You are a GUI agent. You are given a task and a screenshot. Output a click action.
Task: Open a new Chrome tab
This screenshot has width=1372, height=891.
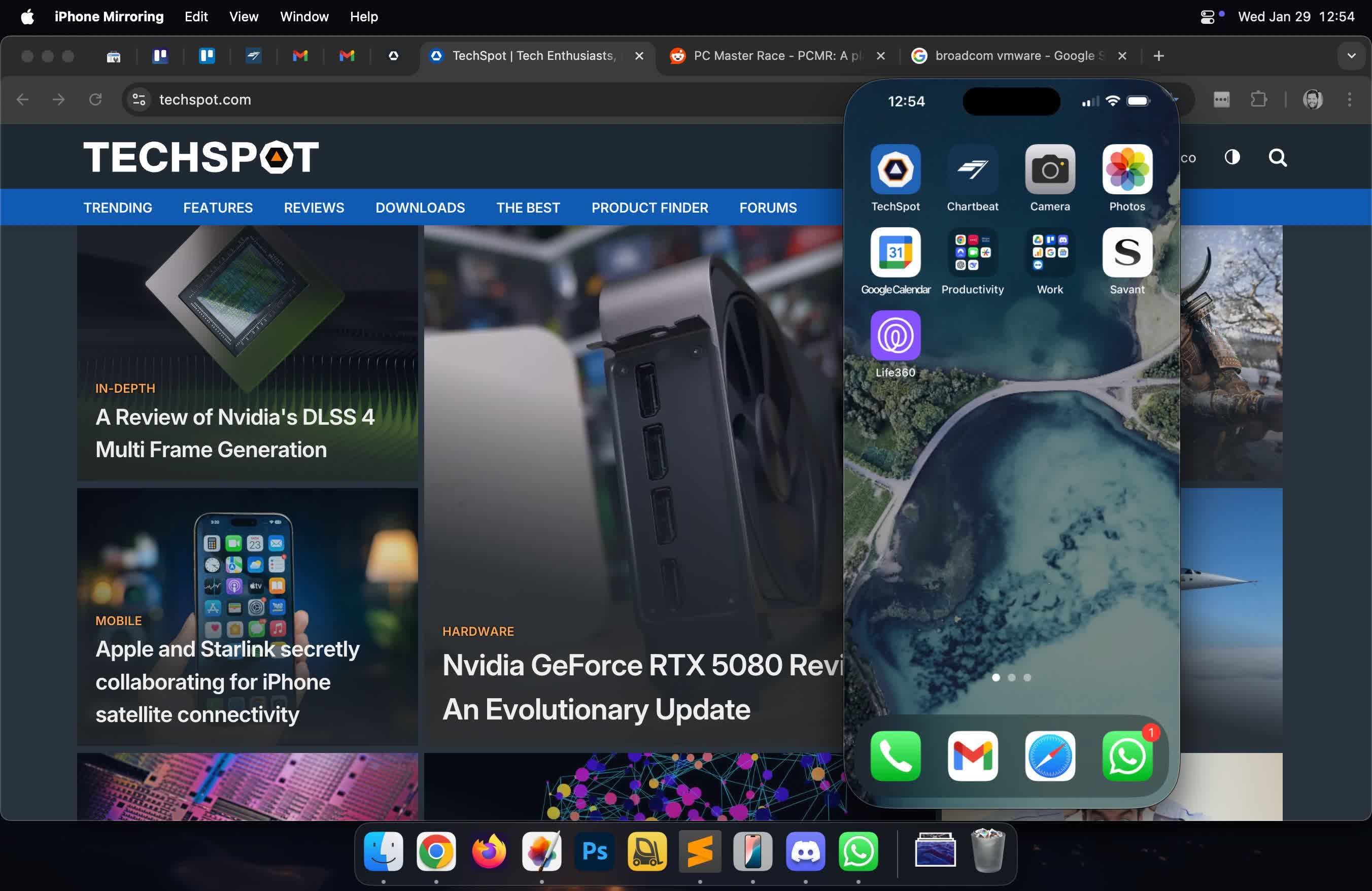click(1159, 56)
